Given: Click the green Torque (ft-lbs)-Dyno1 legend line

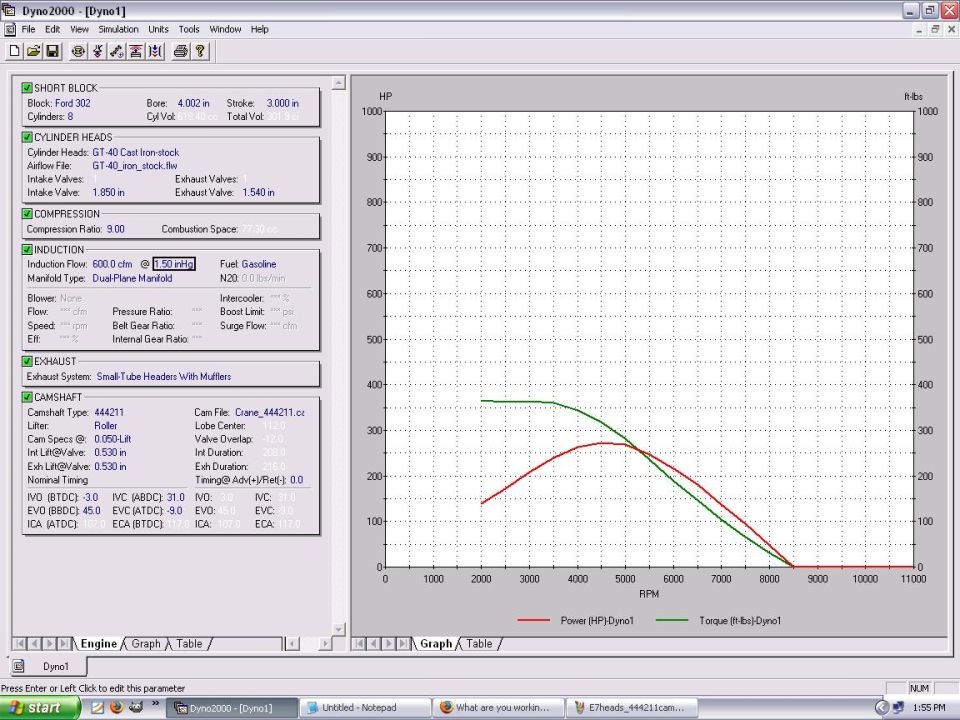Looking at the screenshot, I should [x=672, y=620].
